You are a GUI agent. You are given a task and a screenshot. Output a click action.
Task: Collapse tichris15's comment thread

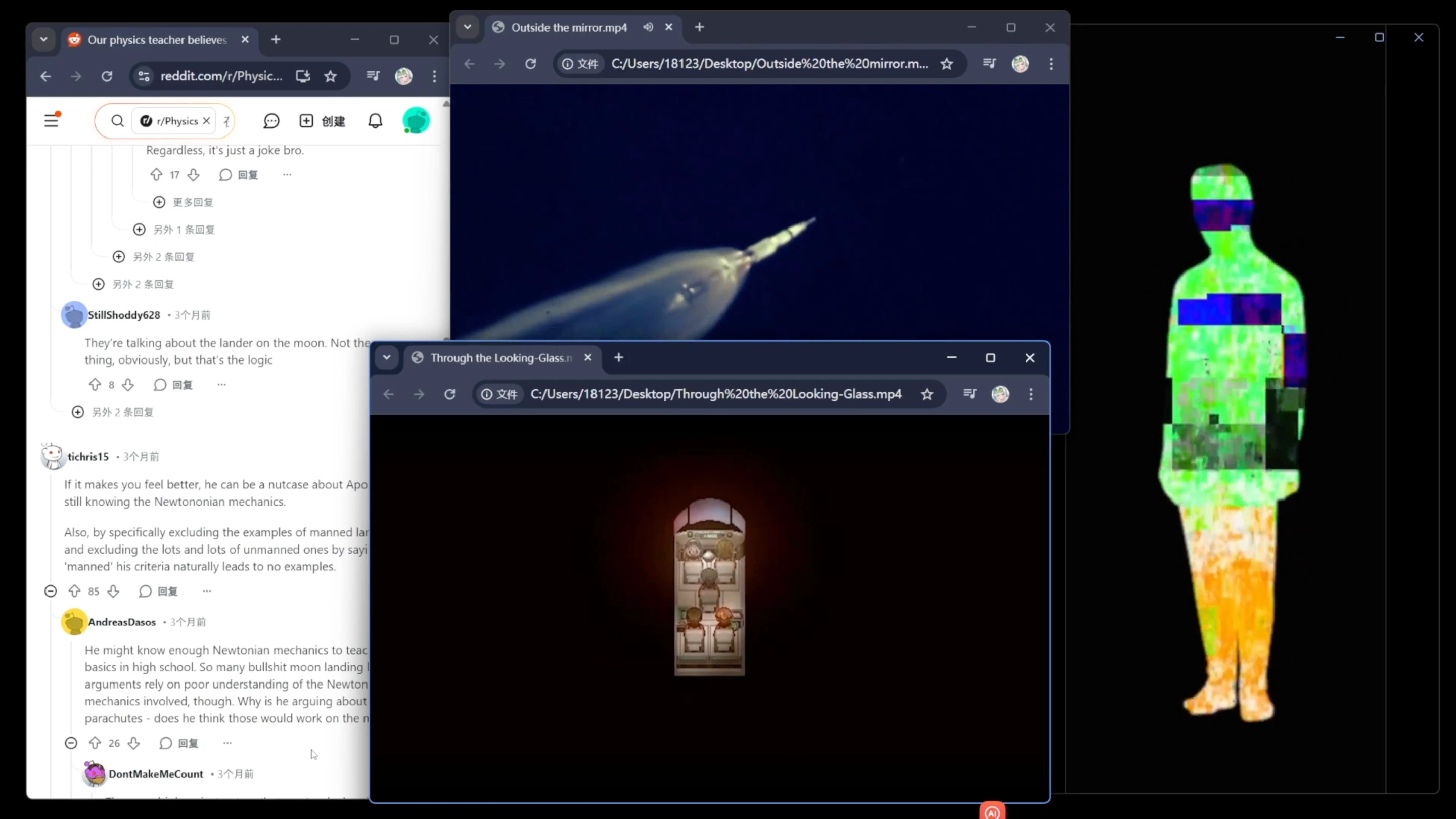[51, 591]
